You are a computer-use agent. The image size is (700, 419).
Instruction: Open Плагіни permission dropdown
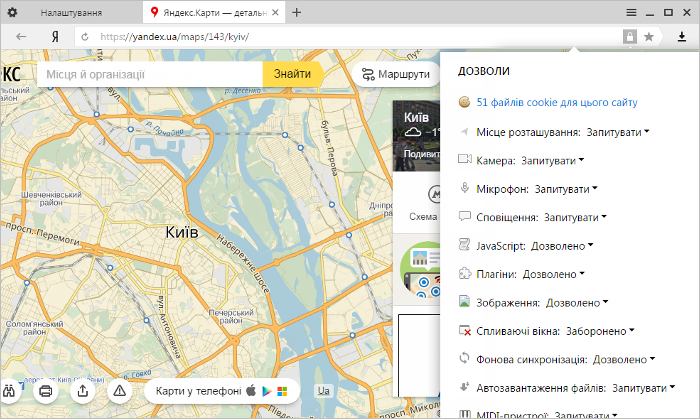554,274
